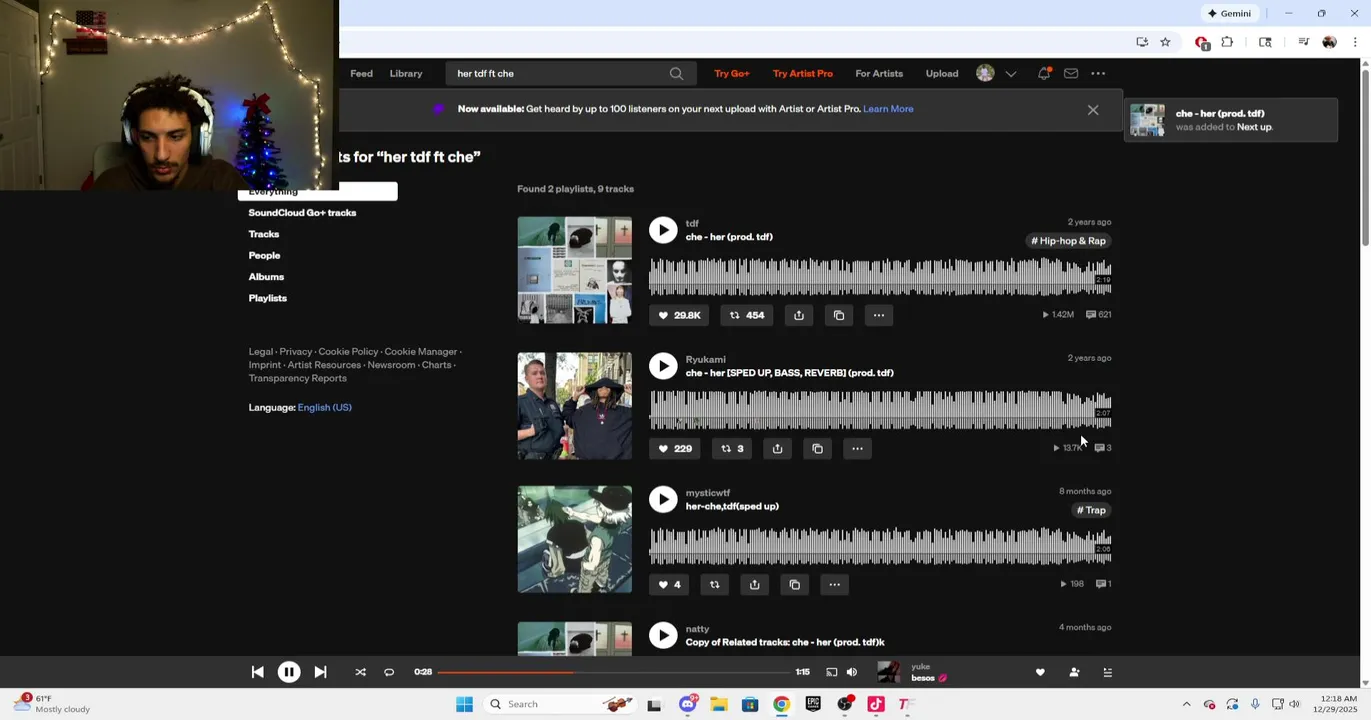The image size is (1371, 720).
Task: Open Chrome extensions puzzle icon
Action: click(x=1227, y=42)
